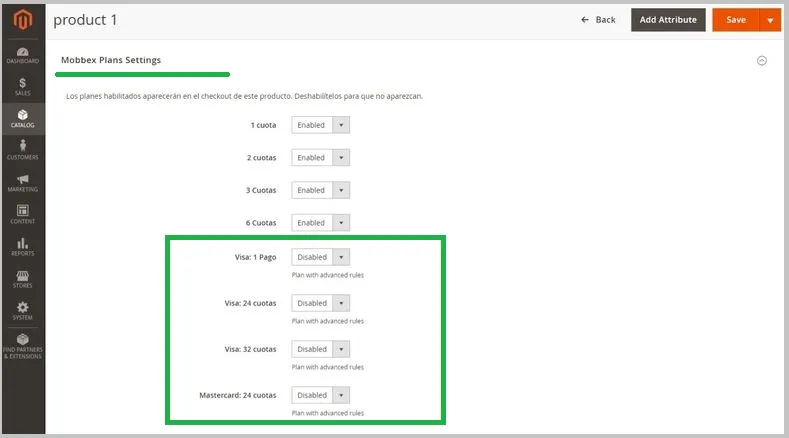This screenshot has width=789, height=438.
Task: Click the Add Attribute button
Action: pyautogui.click(x=668, y=20)
